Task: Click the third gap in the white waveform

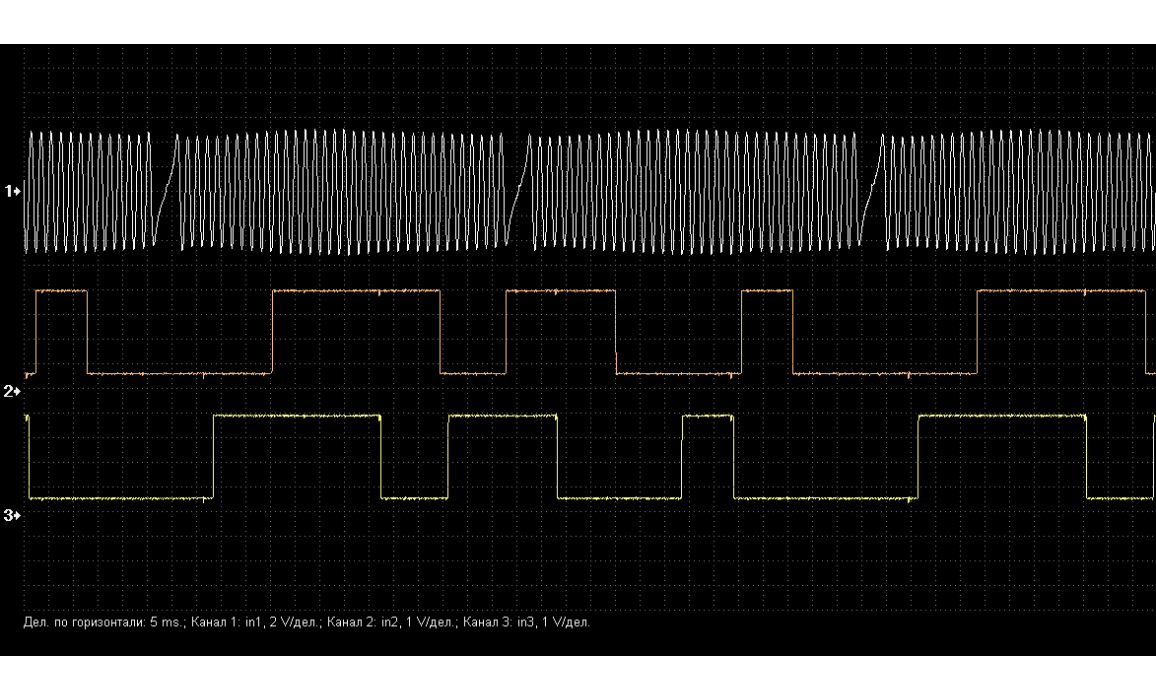Action: tap(872, 190)
